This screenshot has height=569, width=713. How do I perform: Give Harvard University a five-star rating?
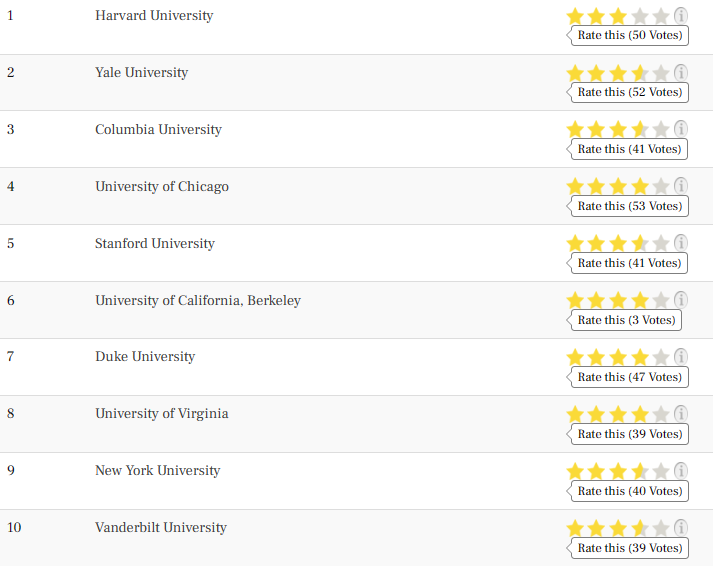(661, 16)
